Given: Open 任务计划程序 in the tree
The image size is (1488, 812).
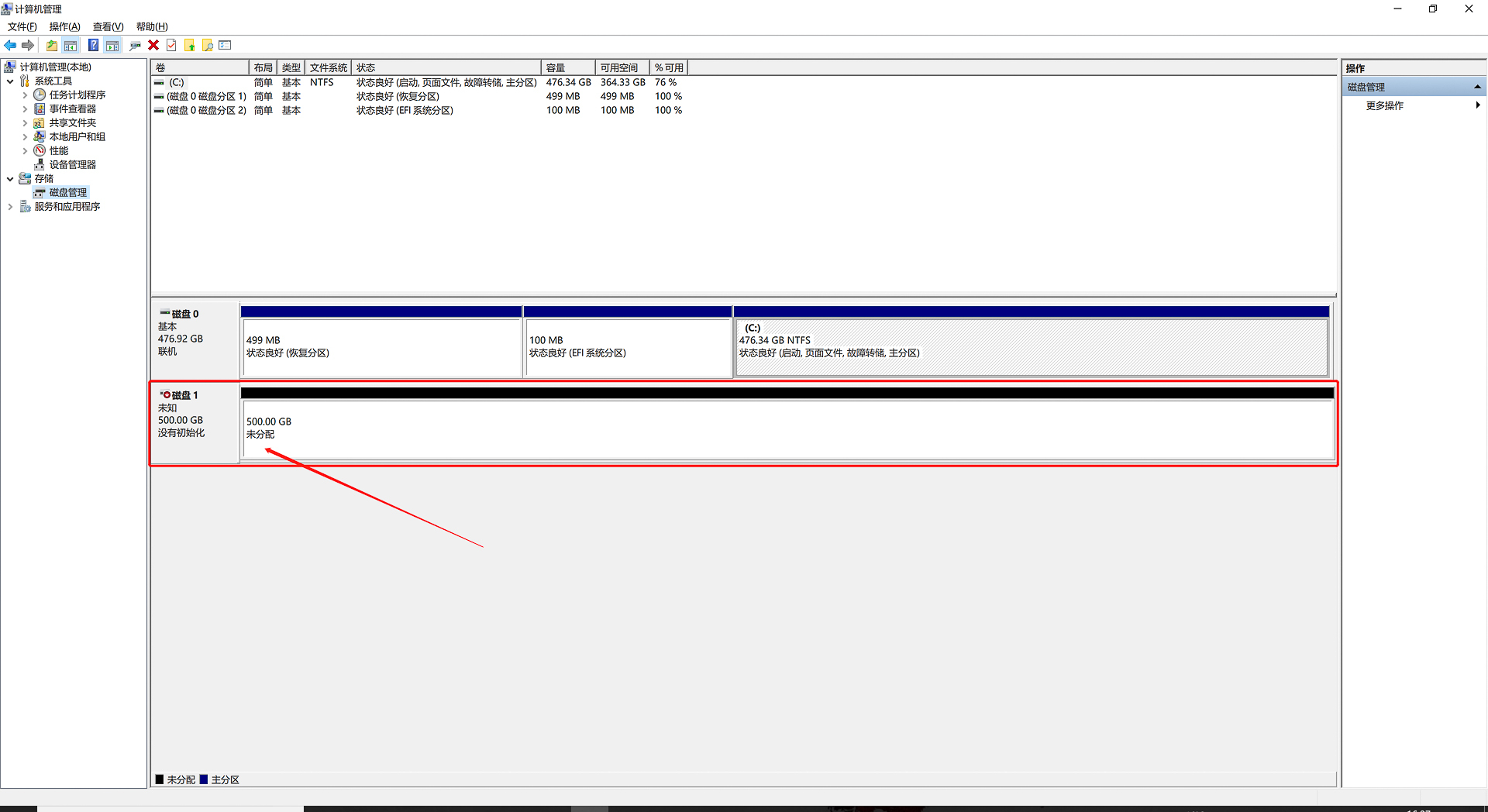Looking at the screenshot, I should pyautogui.click(x=77, y=95).
